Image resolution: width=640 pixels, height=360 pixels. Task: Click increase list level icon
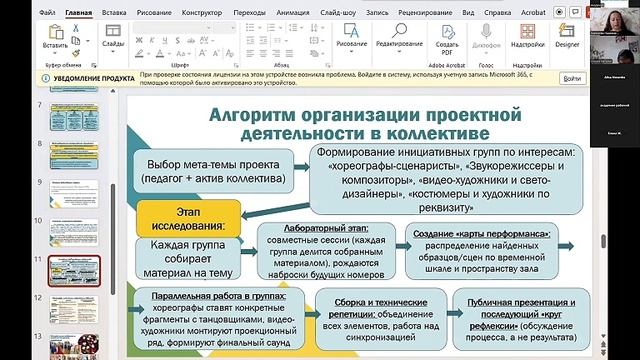pos(264,40)
